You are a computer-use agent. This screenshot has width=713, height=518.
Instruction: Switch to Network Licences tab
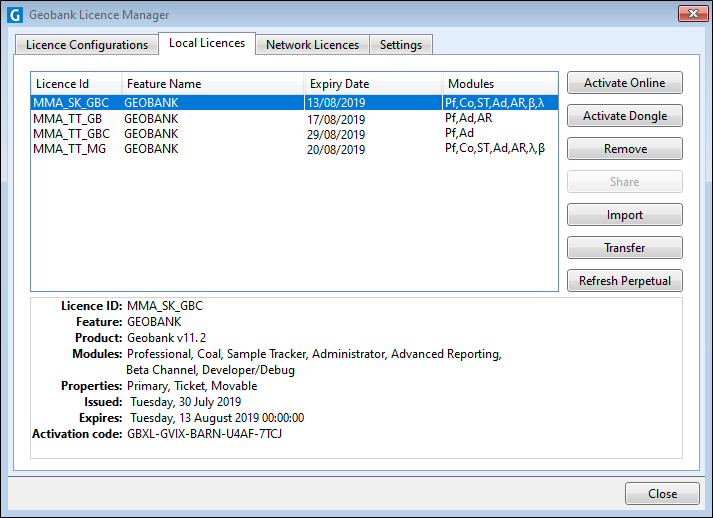(312, 45)
